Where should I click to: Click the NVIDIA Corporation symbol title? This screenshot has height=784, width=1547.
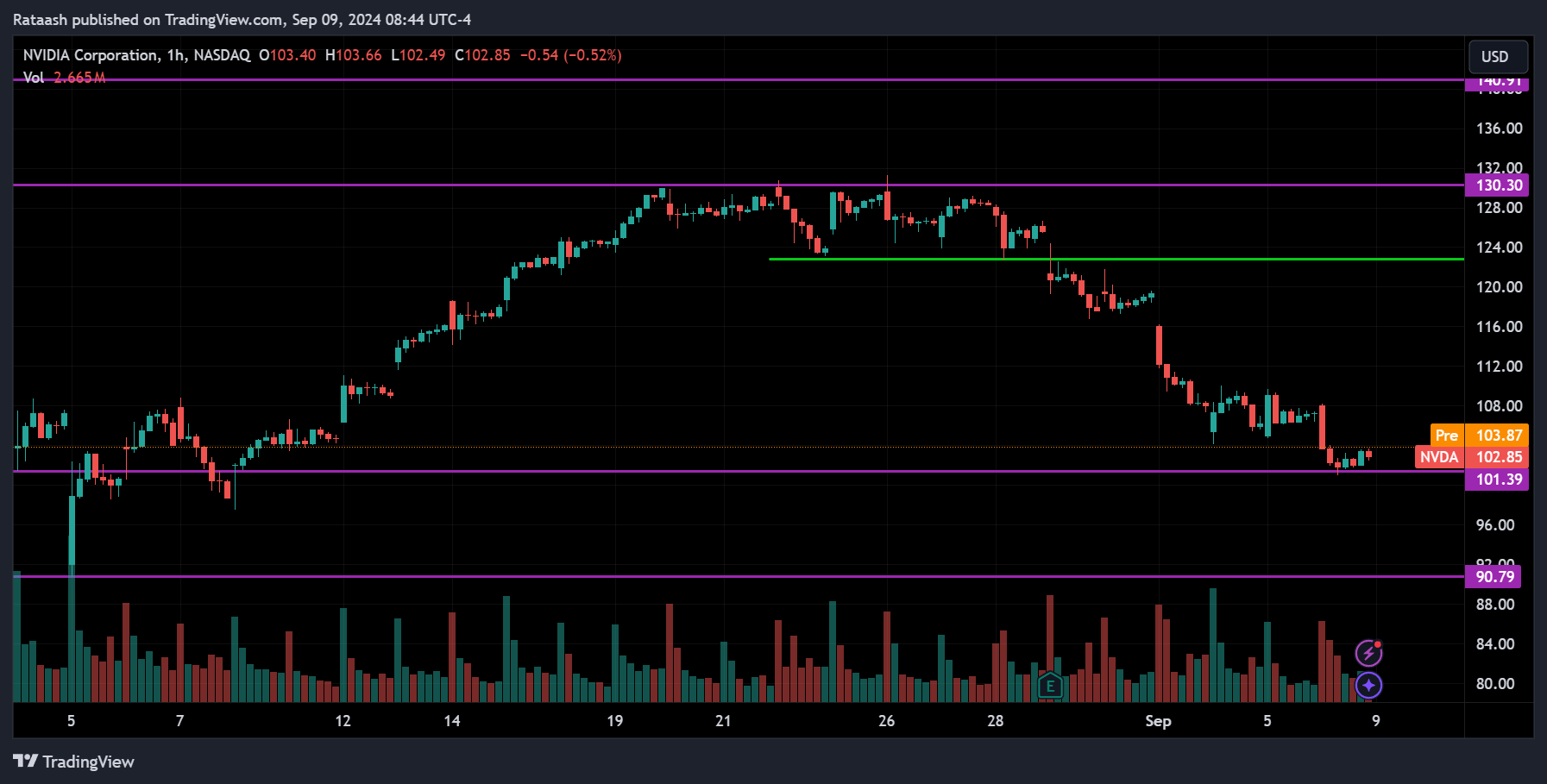(91, 55)
